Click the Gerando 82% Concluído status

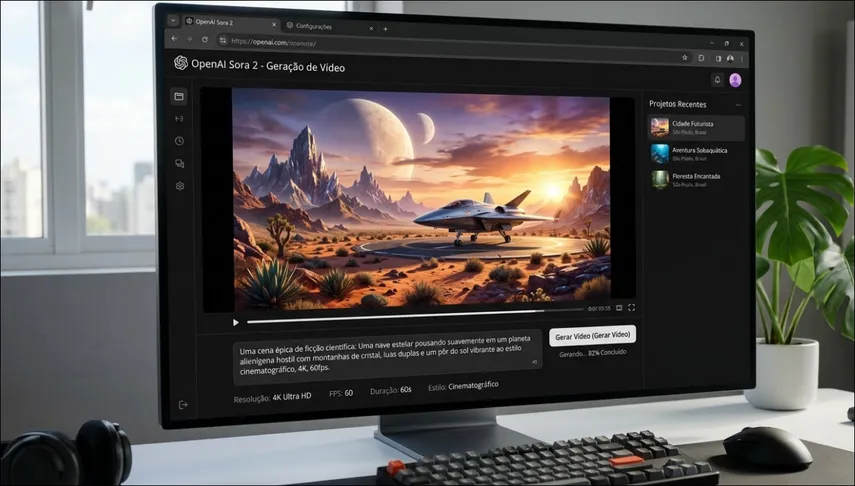pos(592,353)
